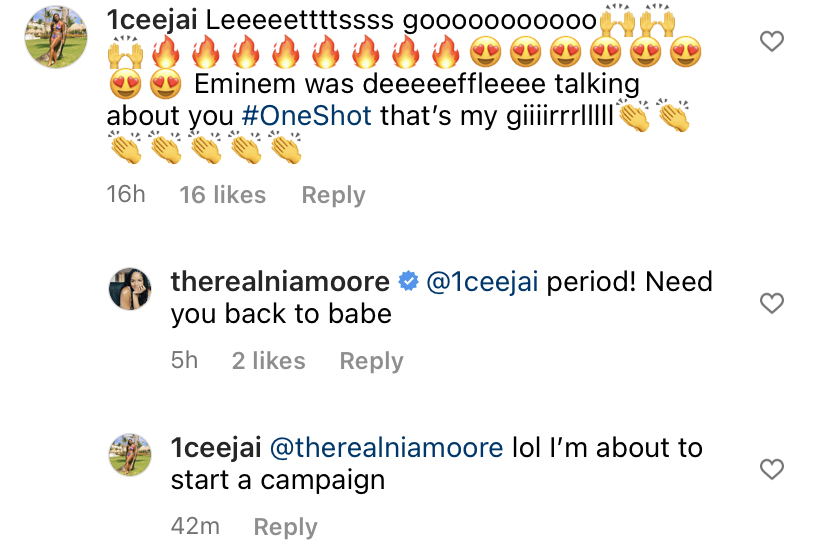Reply to the 16h comment
The height and width of the screenshot is (546, 828).
coord(333,195)
